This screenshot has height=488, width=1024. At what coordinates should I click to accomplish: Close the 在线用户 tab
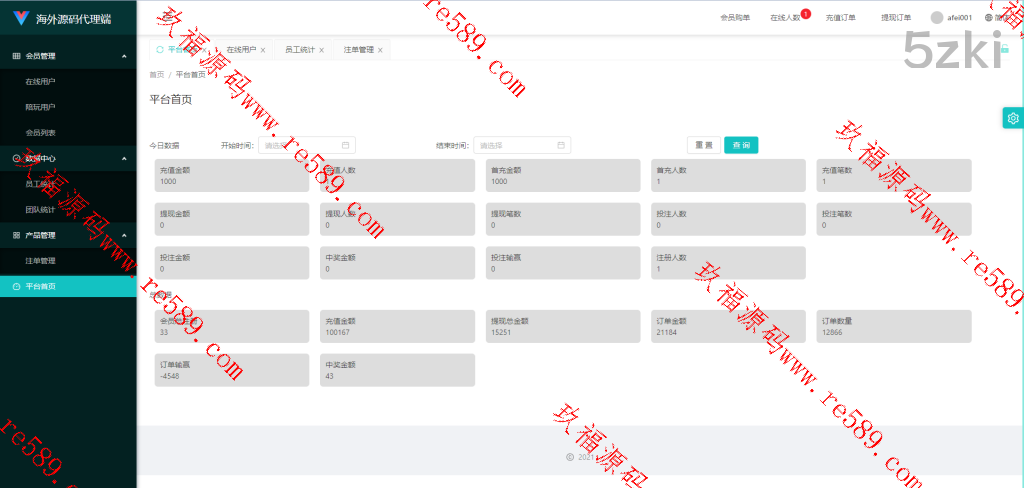click(263, 50)
